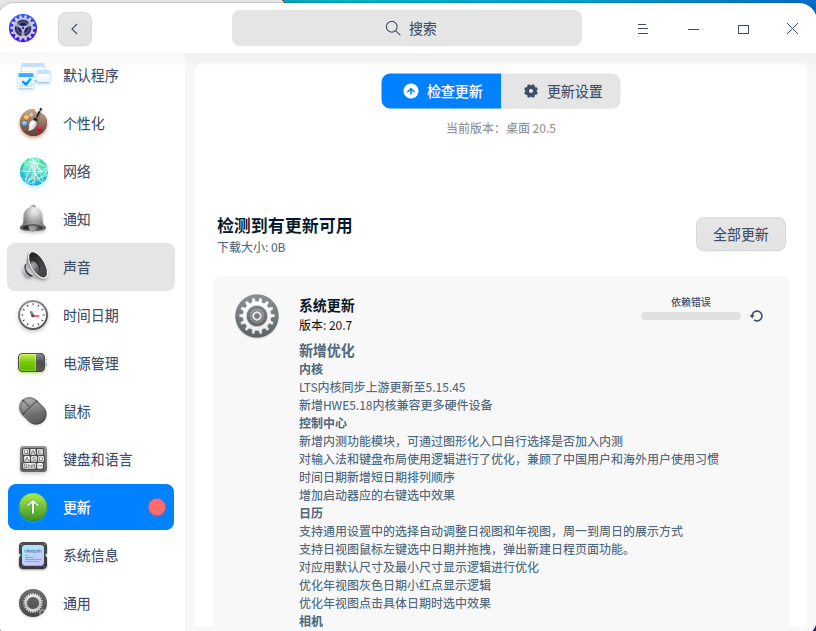Select the 默认程序 menu label
Viewport: 816px width, 631px height.
point(91,76)
